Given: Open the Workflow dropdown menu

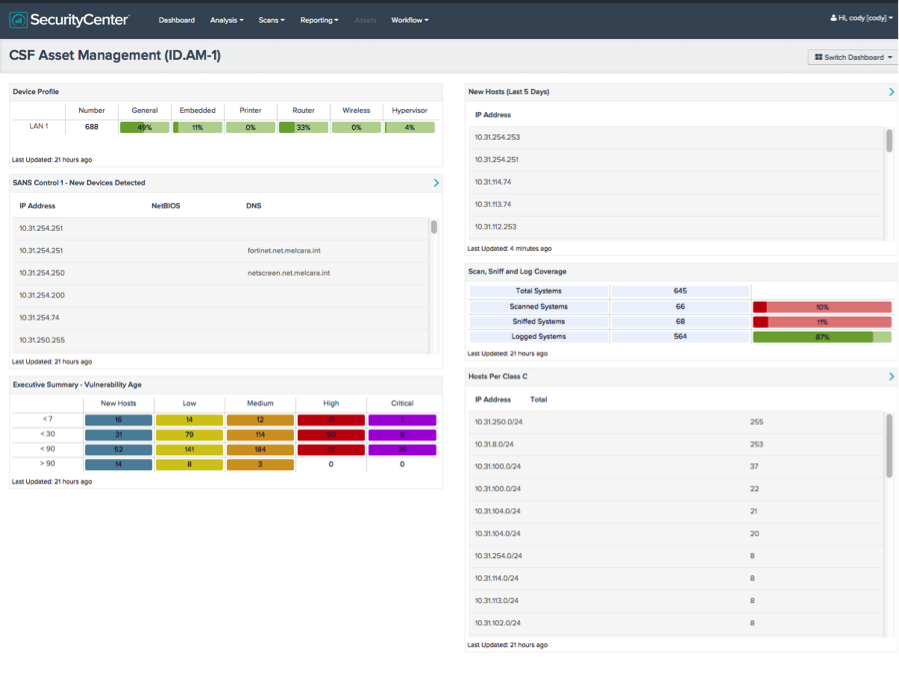Looking at the screenshot, I should pyautogui.click(x=409, y=20).
